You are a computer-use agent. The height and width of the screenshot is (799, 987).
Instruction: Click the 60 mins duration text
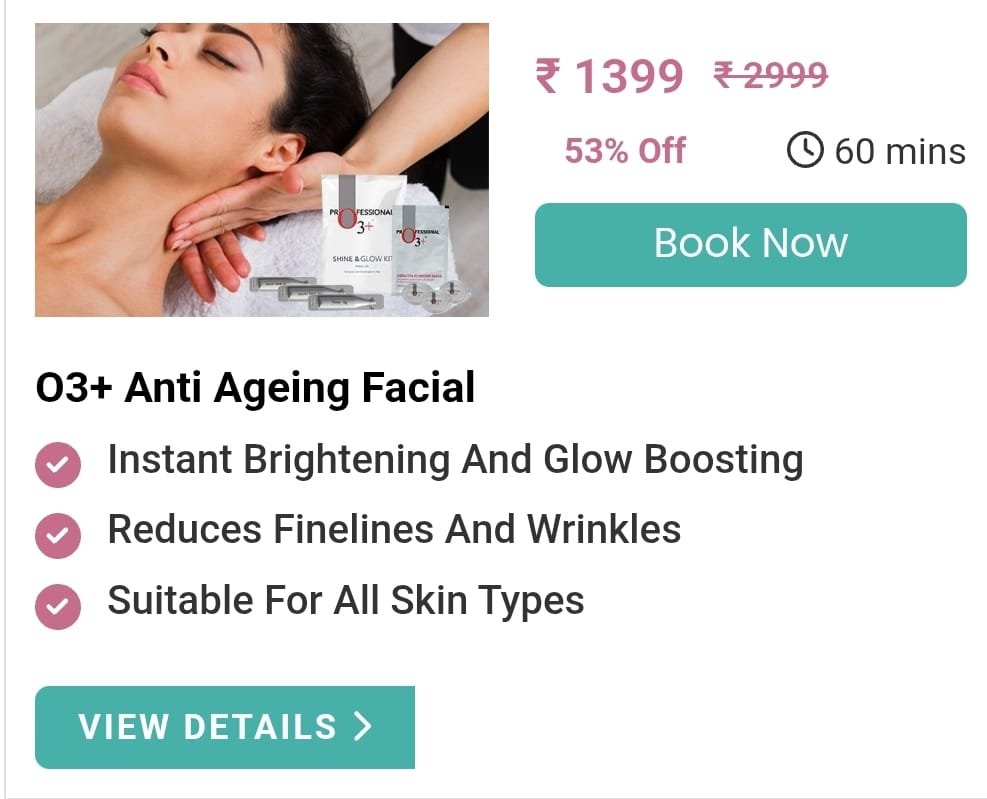coord(900,152)
